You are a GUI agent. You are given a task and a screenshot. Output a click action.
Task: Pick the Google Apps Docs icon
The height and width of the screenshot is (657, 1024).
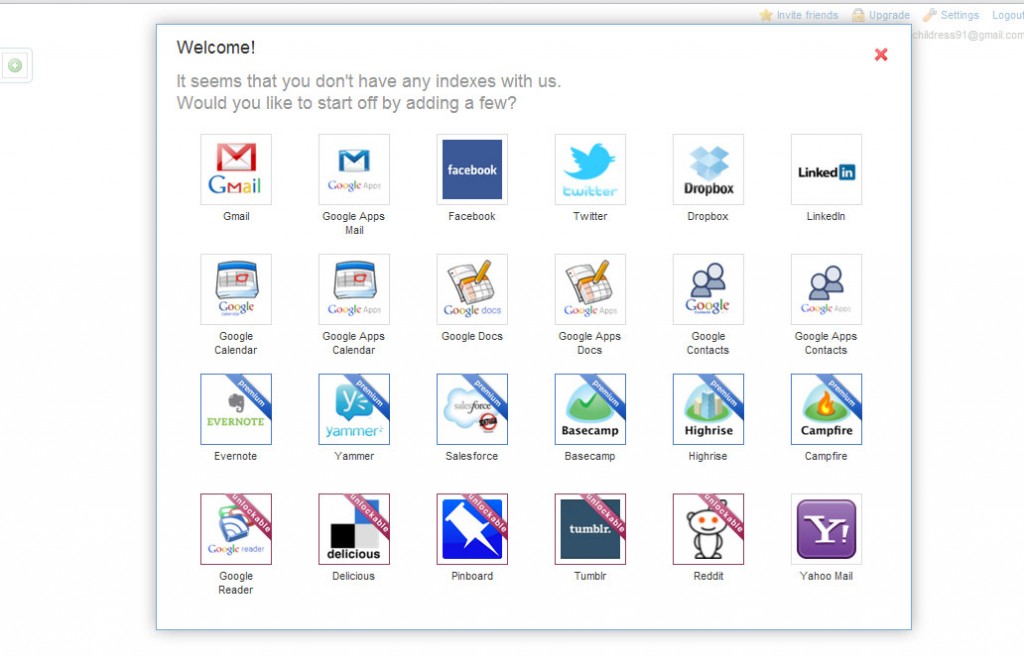(590, 289)
